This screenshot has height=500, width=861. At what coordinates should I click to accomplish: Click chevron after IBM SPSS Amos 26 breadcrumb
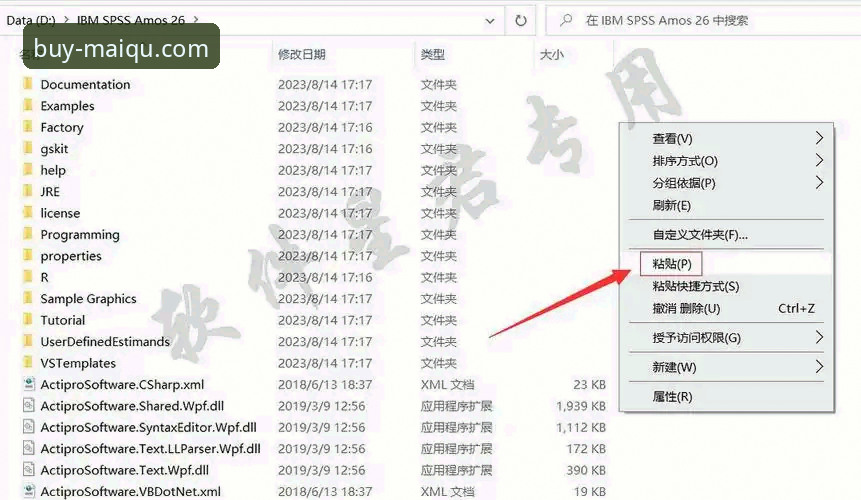point(195,20)
